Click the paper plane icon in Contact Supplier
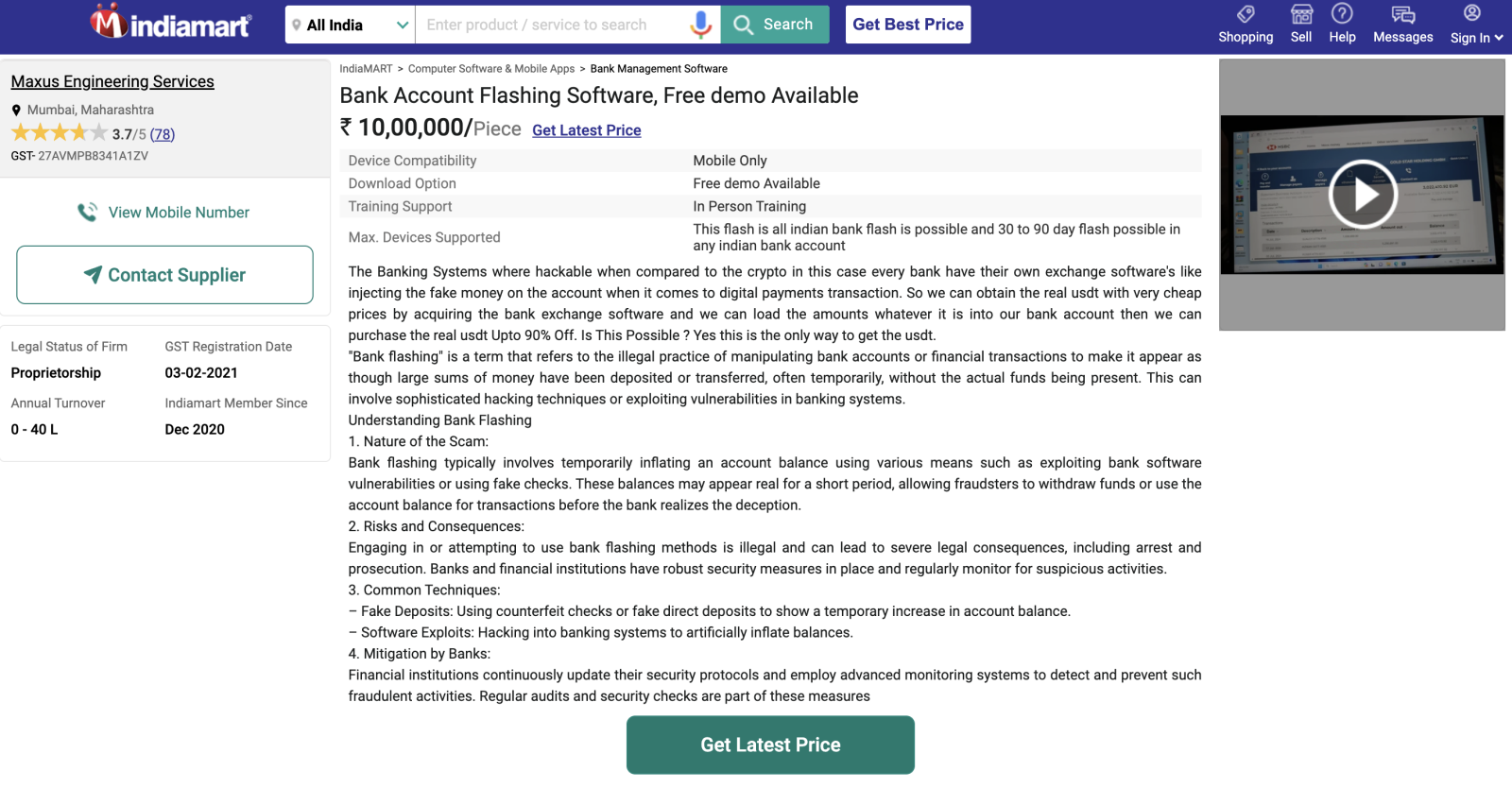This screenshot has width=1512, height=788. (93, 274)
